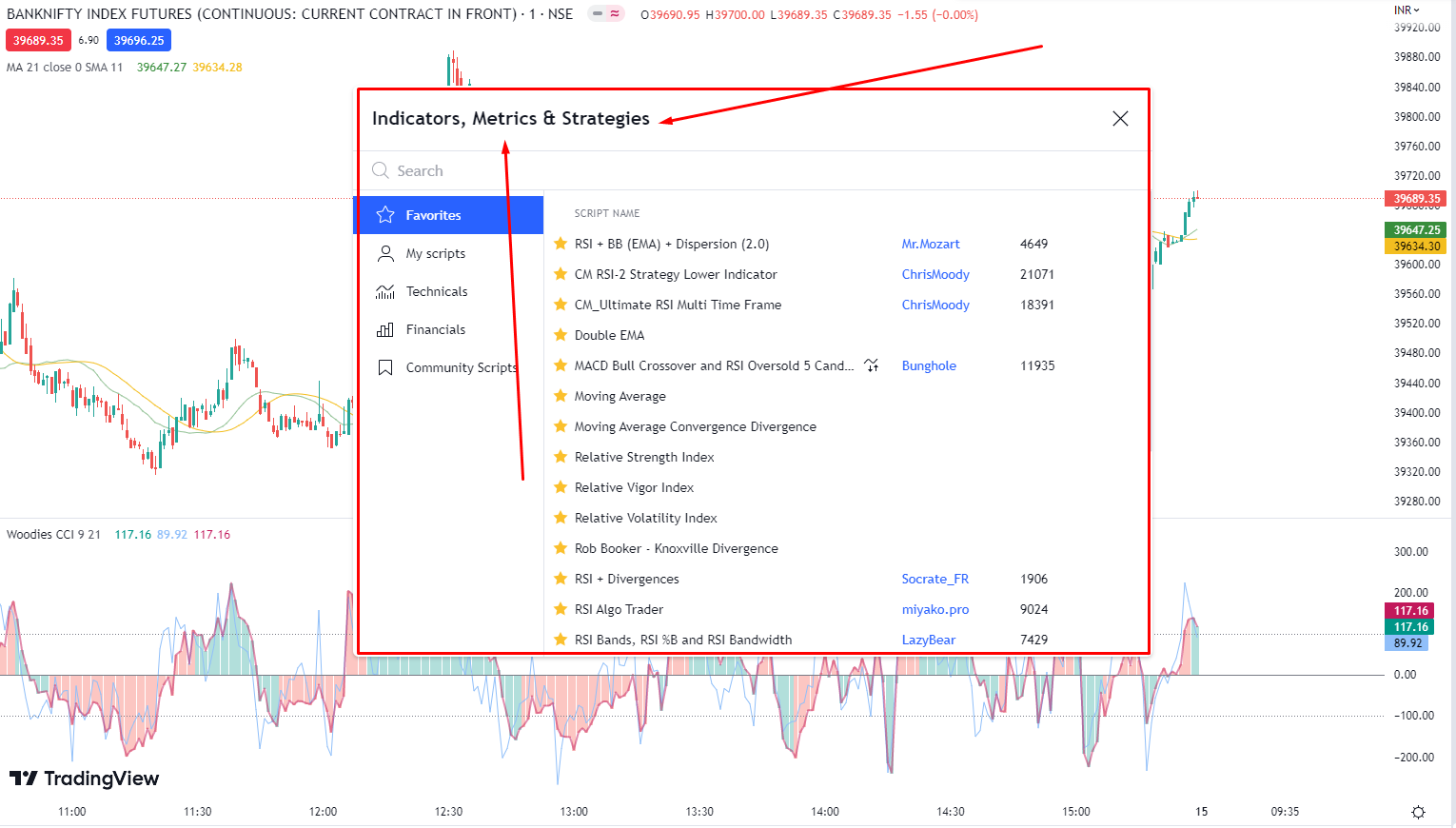Click the bar-chart icon beside Financials
Viewport: 1456px width, 828px height.
click(x=385, y=328)
